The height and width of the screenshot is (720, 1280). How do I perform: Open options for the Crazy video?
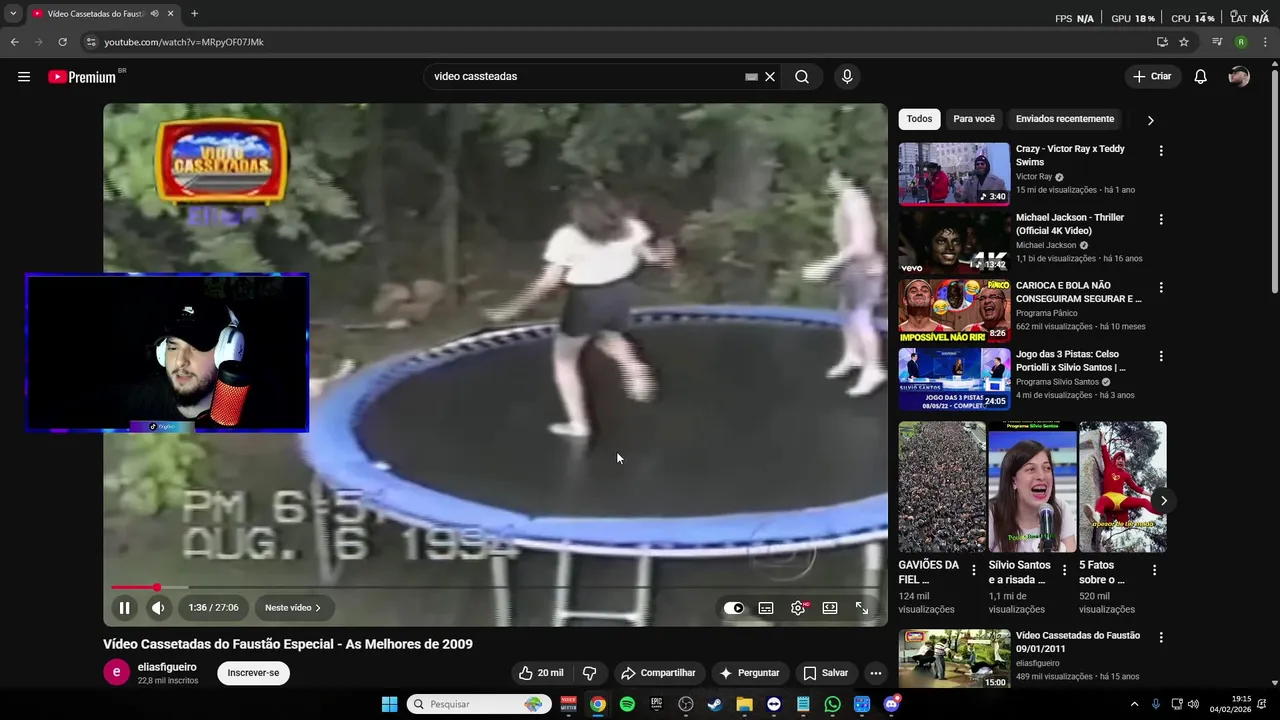pyautogui.click(x=1161, y=151)
